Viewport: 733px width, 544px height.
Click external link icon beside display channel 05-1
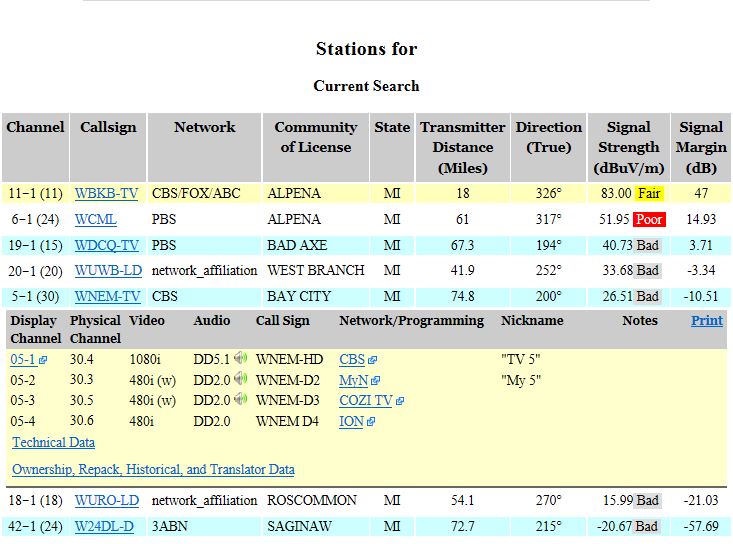tap(43, 359)
